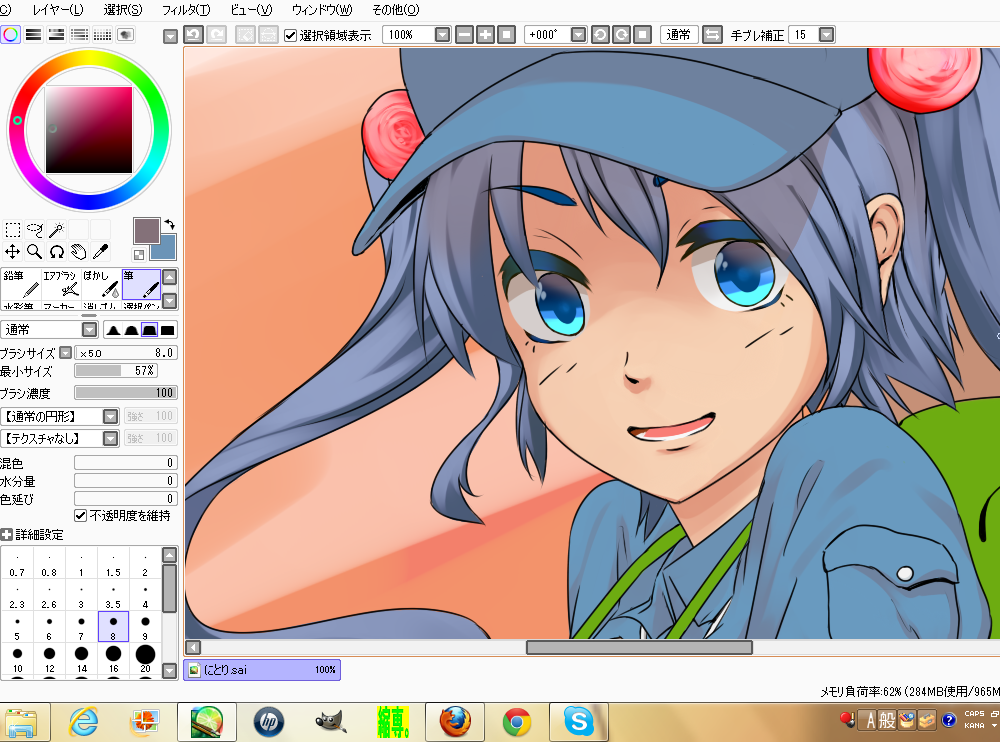Expand the 詳細設定 section
This screenshot has height=742, width=1000.
point(6,535)
